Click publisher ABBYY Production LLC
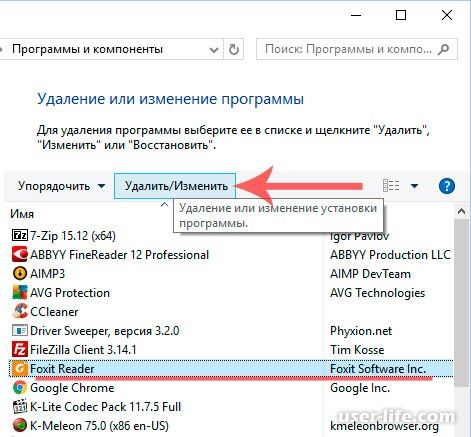 (390, 255)
